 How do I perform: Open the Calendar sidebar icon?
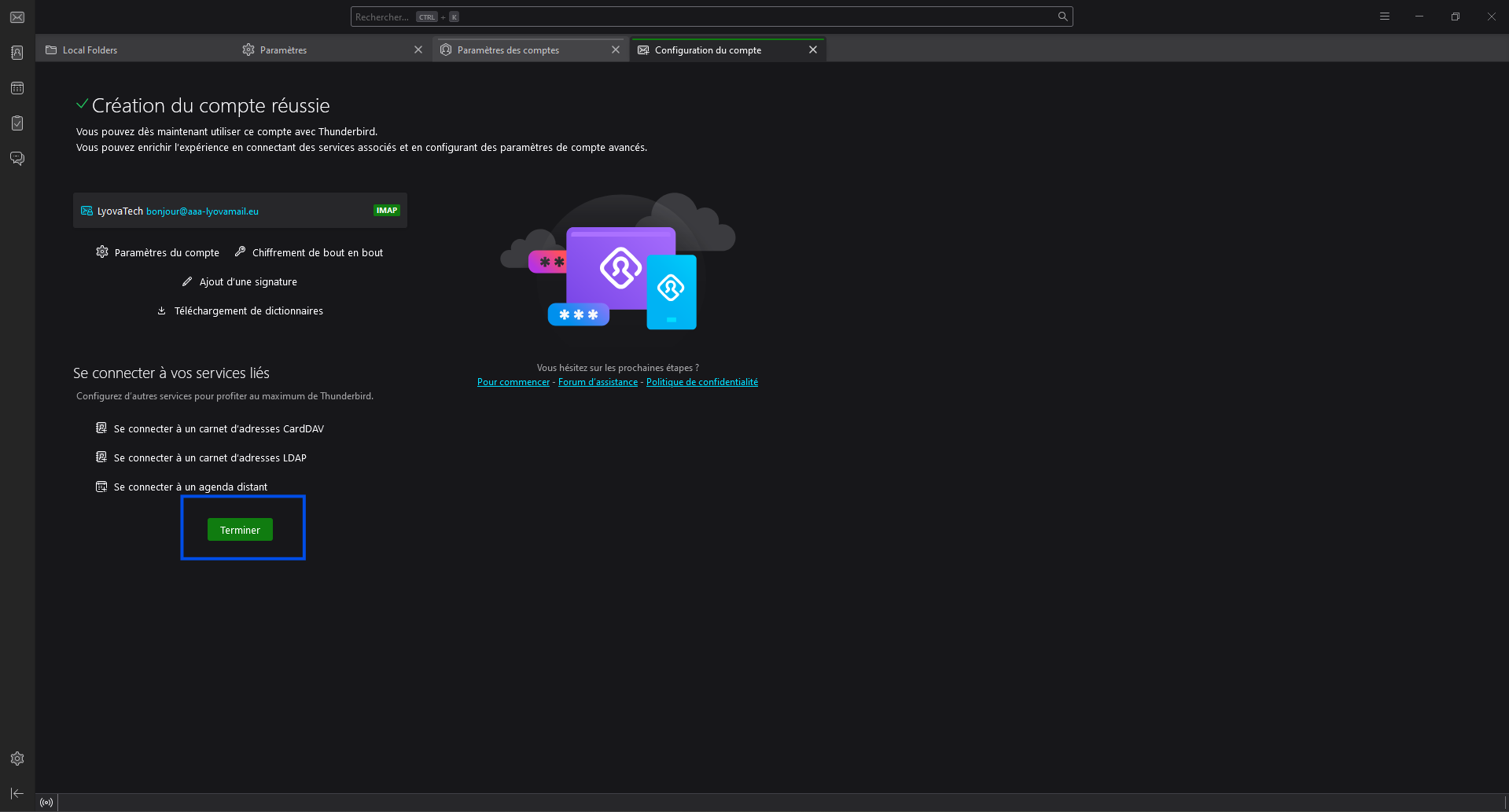click(17, 88)
